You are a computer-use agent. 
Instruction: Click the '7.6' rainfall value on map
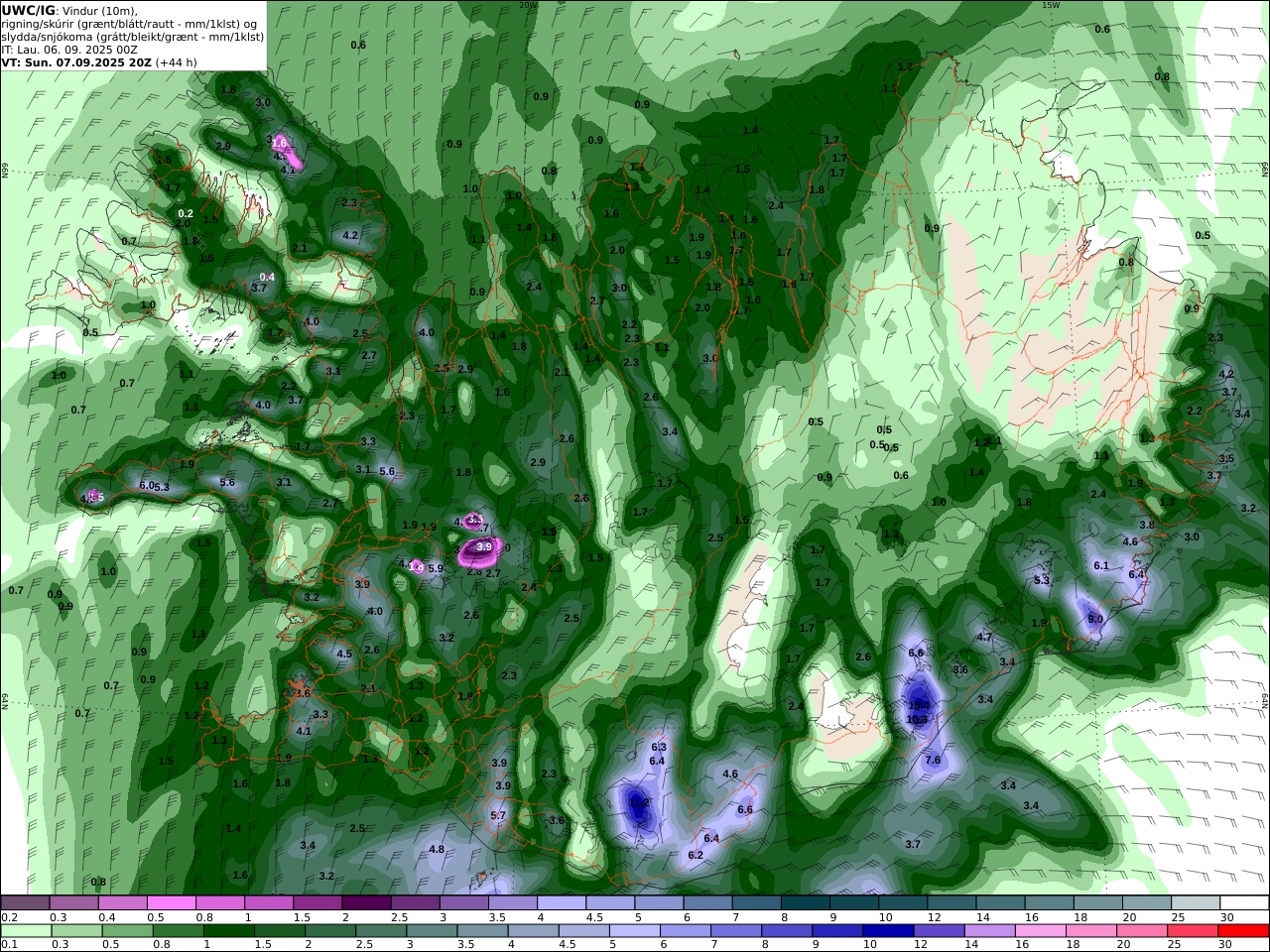click(933, 761)
